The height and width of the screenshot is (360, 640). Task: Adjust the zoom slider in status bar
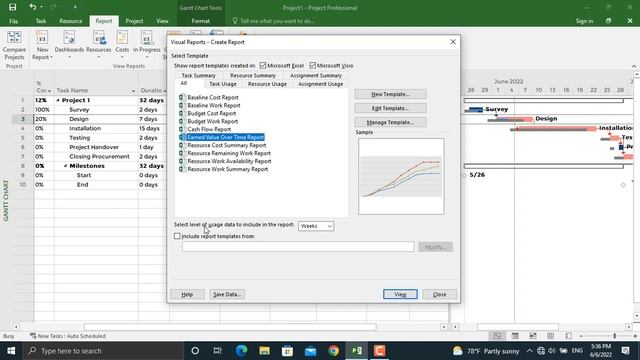614,336
